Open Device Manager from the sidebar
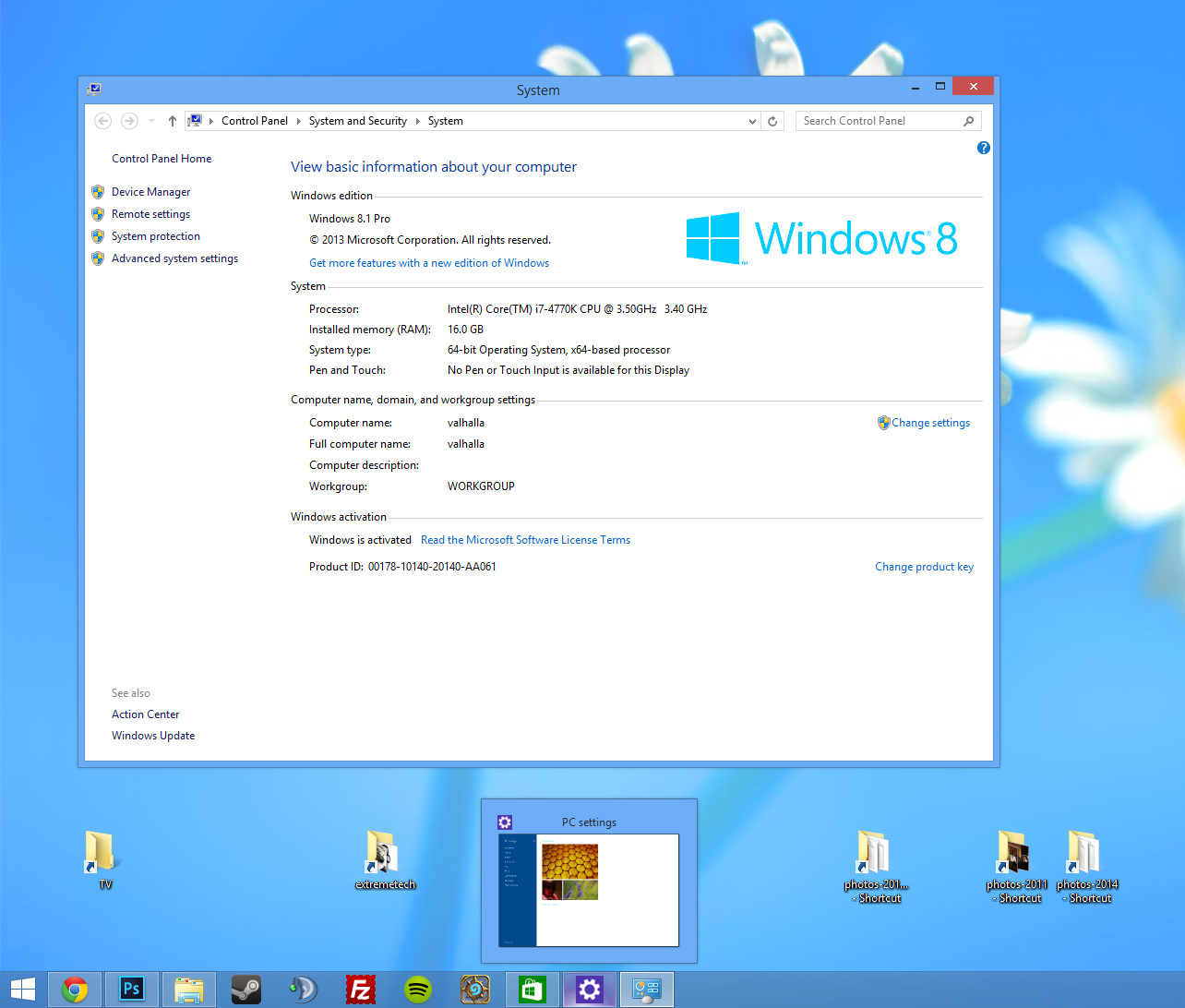The height and width of the screenshot is (1008, 1185). coord(150,191)
